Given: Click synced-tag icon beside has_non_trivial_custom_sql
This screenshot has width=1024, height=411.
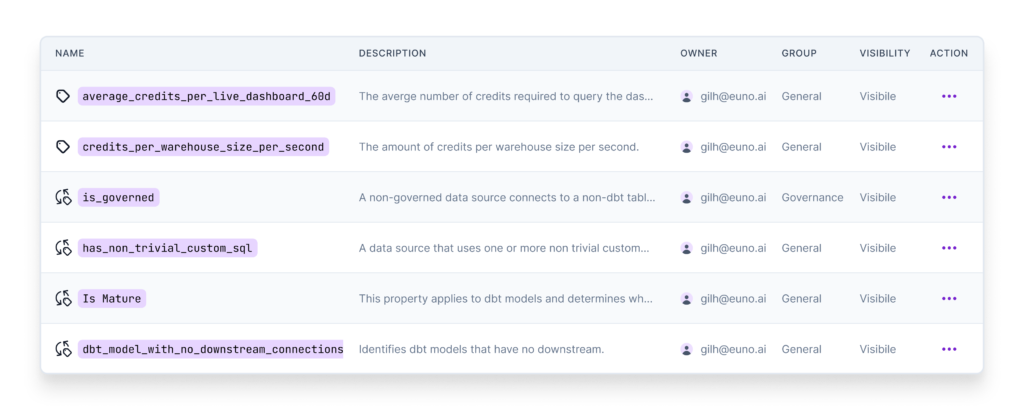Looking at the screenshot, I should (63, 248).
